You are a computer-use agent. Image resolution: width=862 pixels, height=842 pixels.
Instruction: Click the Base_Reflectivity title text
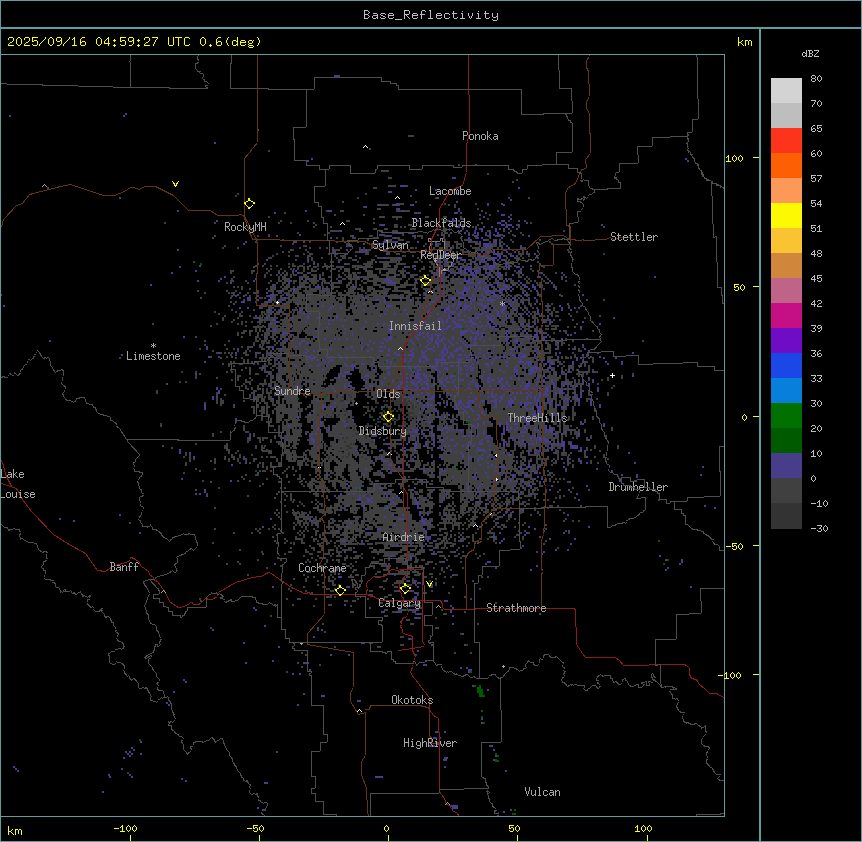coord(431,15)
